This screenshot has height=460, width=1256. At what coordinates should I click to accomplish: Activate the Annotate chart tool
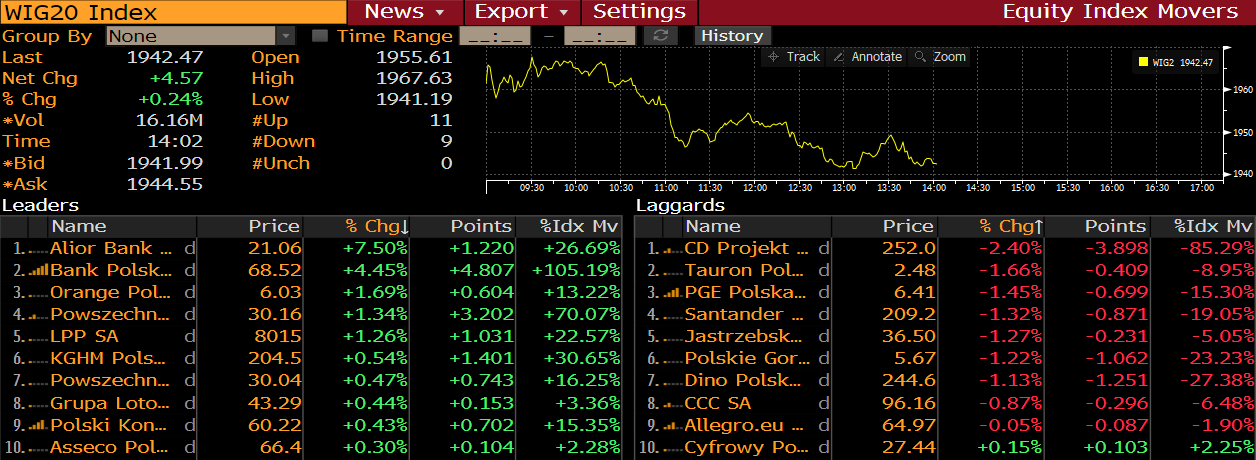click(868, 57)
